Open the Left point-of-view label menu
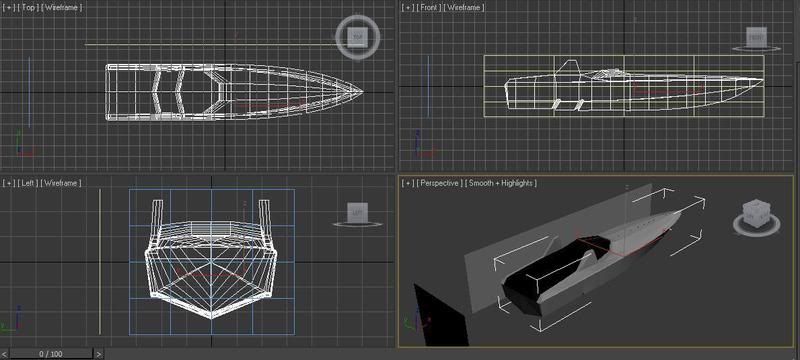The width and height of the screenshot is (800, 360). (29, 183)
